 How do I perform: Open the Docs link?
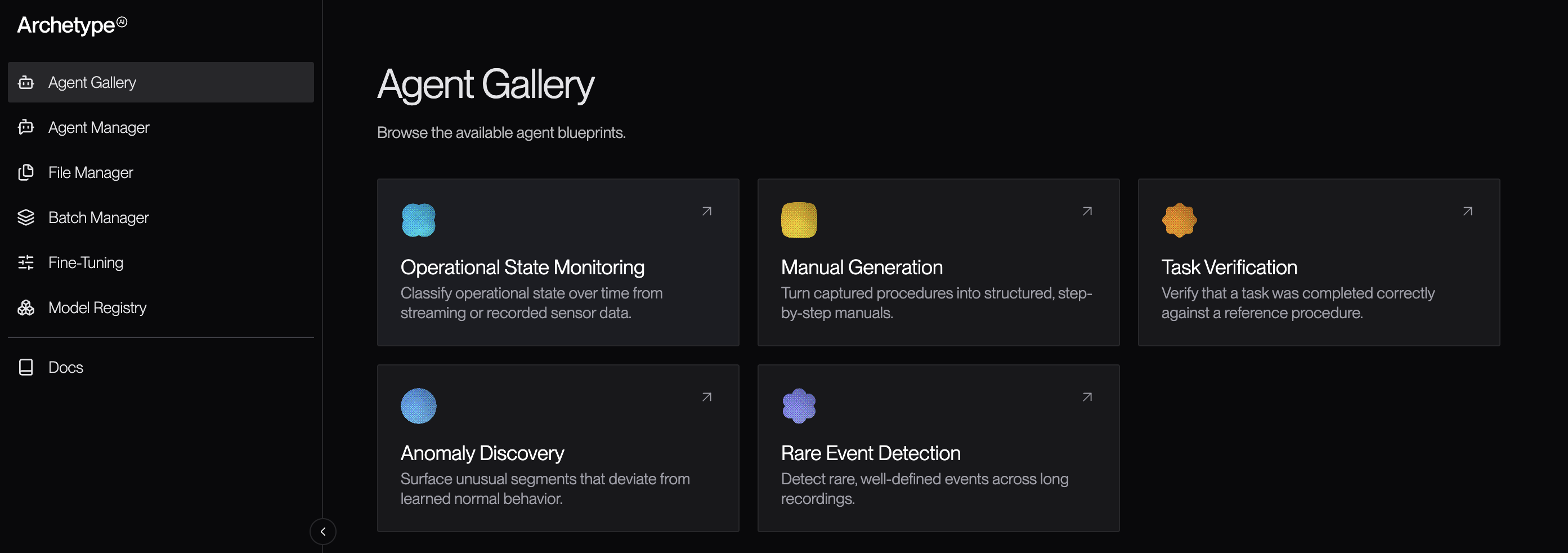(x=161, y=367)
